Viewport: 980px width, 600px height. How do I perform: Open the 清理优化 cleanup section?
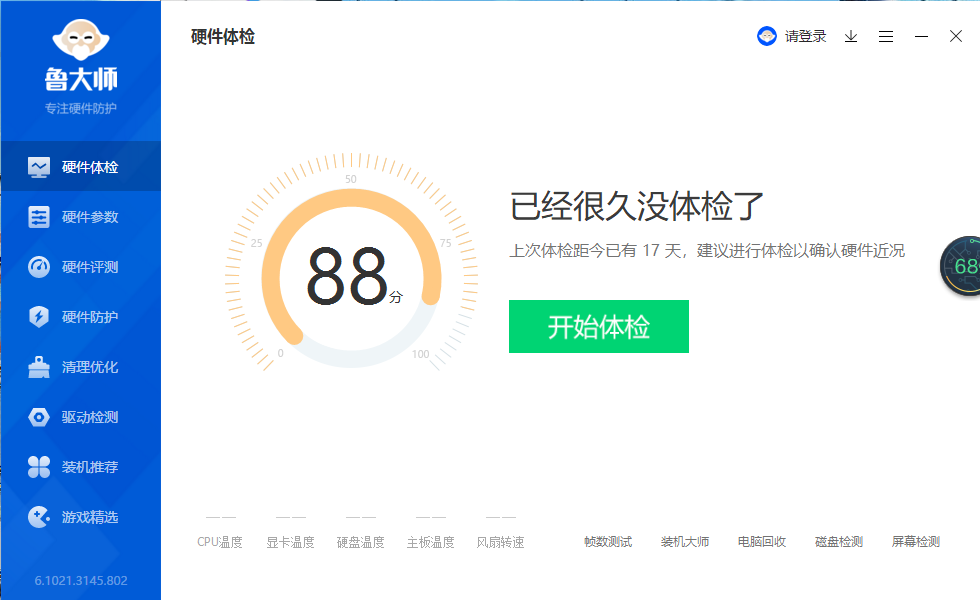click(x=80, y=366)
